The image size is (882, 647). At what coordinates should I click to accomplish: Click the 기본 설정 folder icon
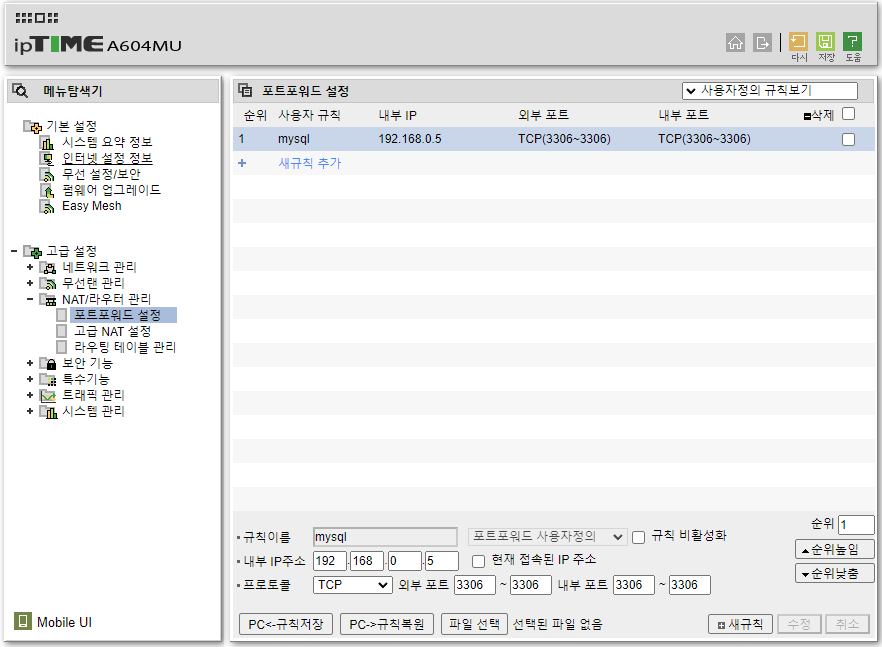[x=32, y=127]
